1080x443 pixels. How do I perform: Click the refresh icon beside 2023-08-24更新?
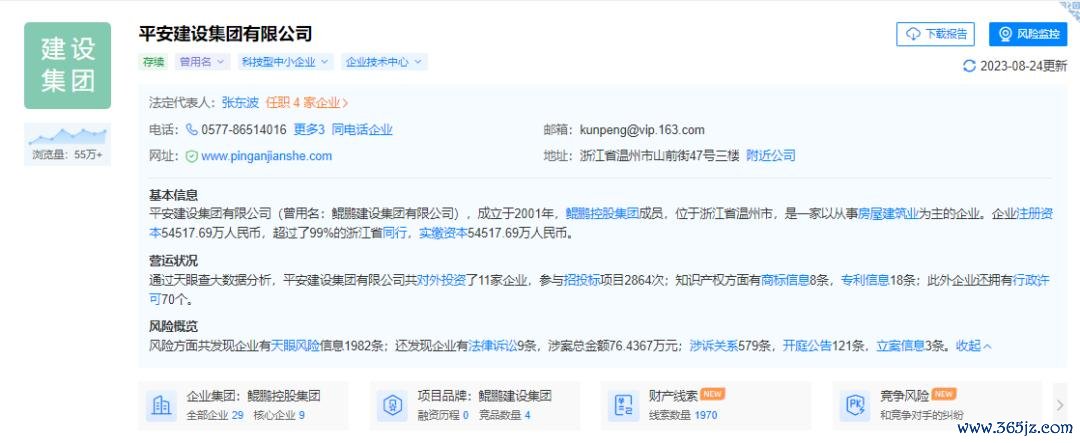969,65
